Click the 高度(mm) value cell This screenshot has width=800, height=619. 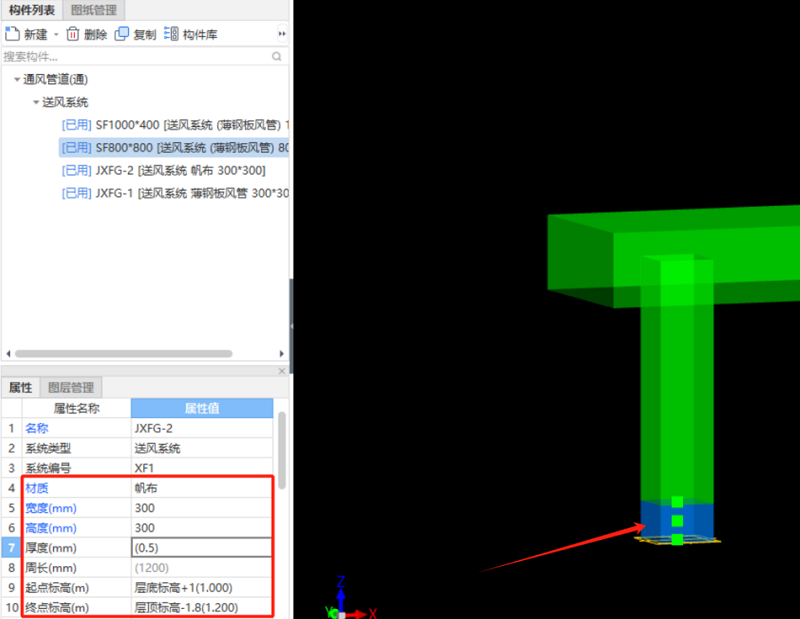coord(202,528)
